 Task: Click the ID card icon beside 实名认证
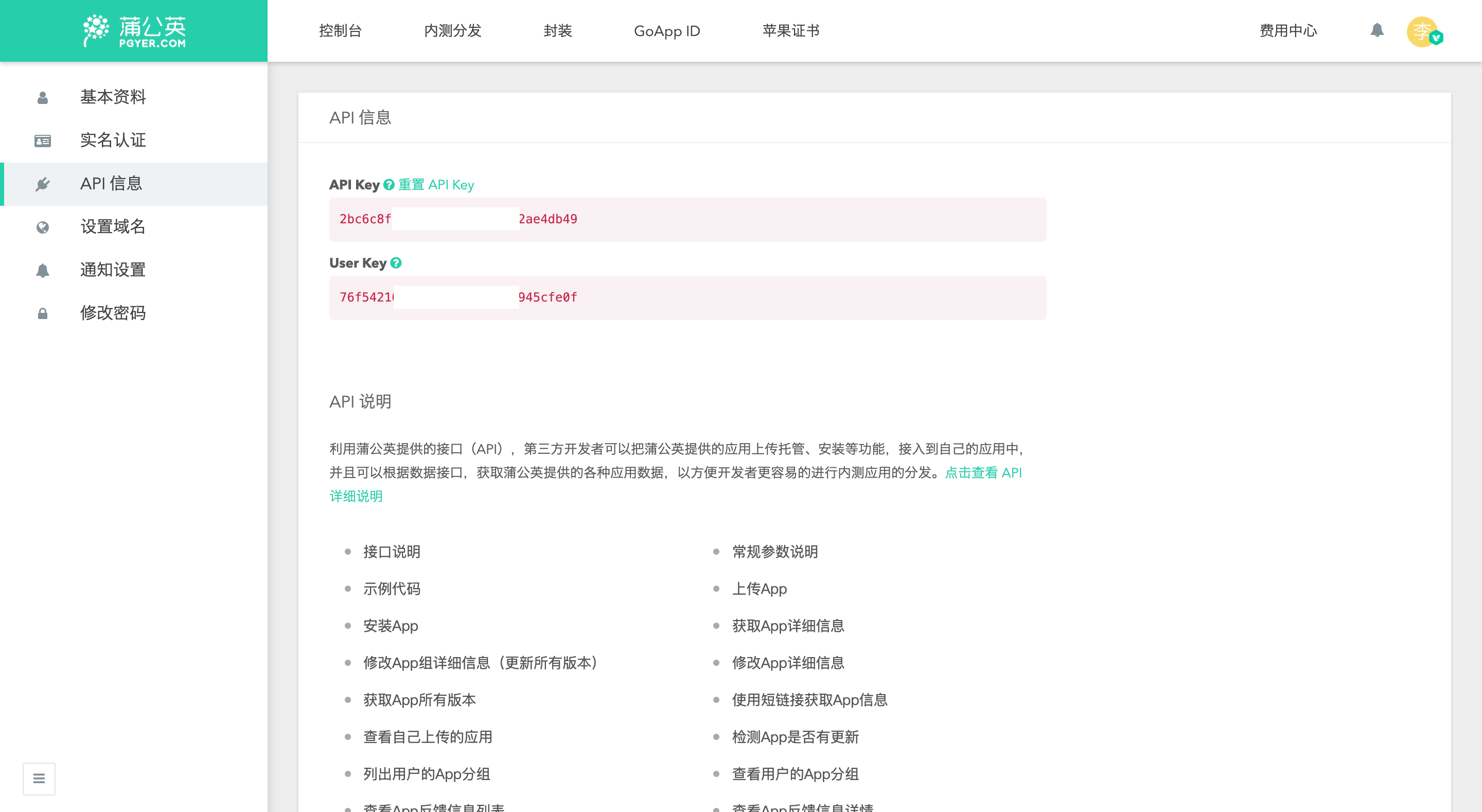point(43,140)
